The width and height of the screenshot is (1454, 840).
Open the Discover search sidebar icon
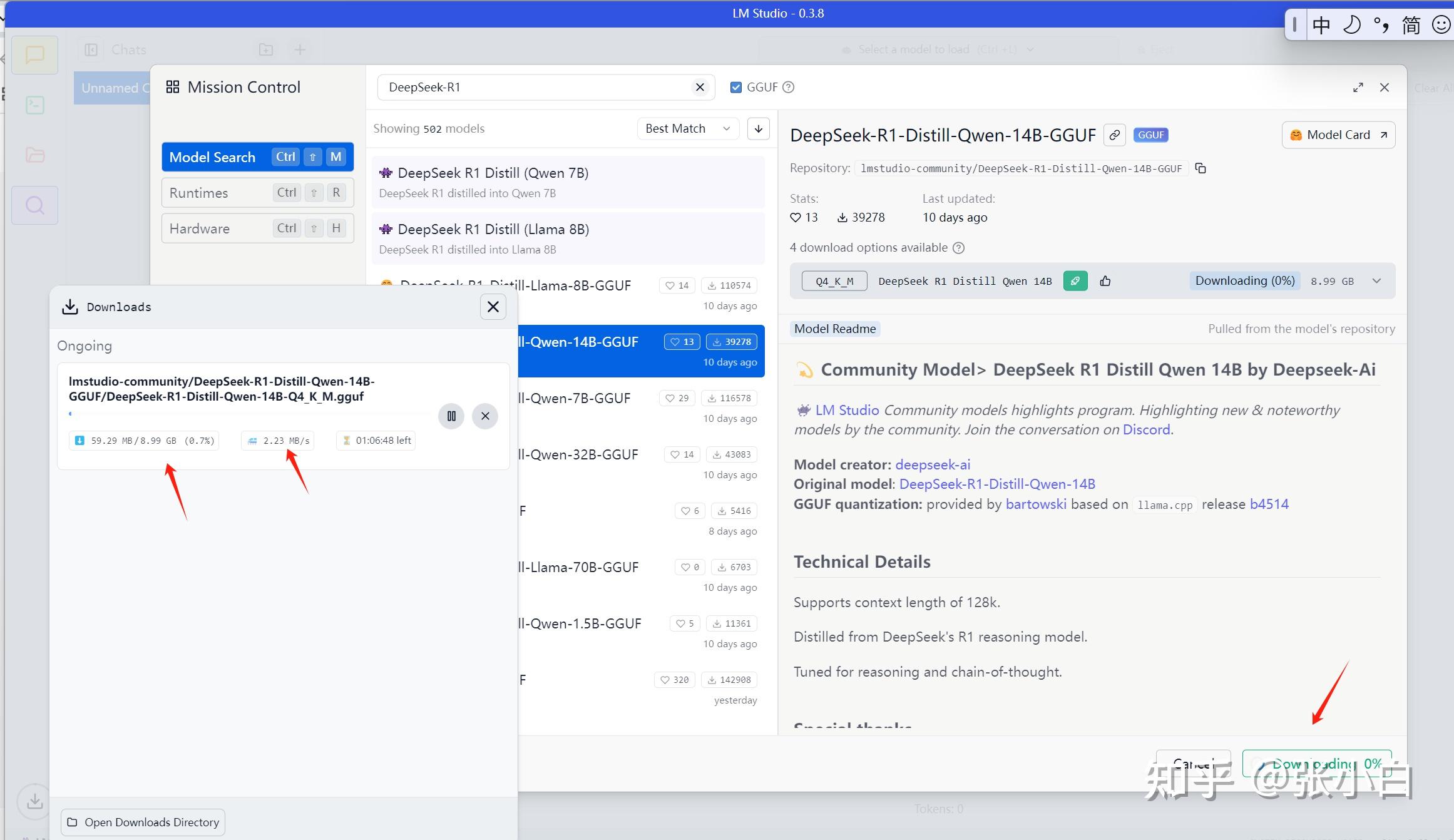(34, 205)
